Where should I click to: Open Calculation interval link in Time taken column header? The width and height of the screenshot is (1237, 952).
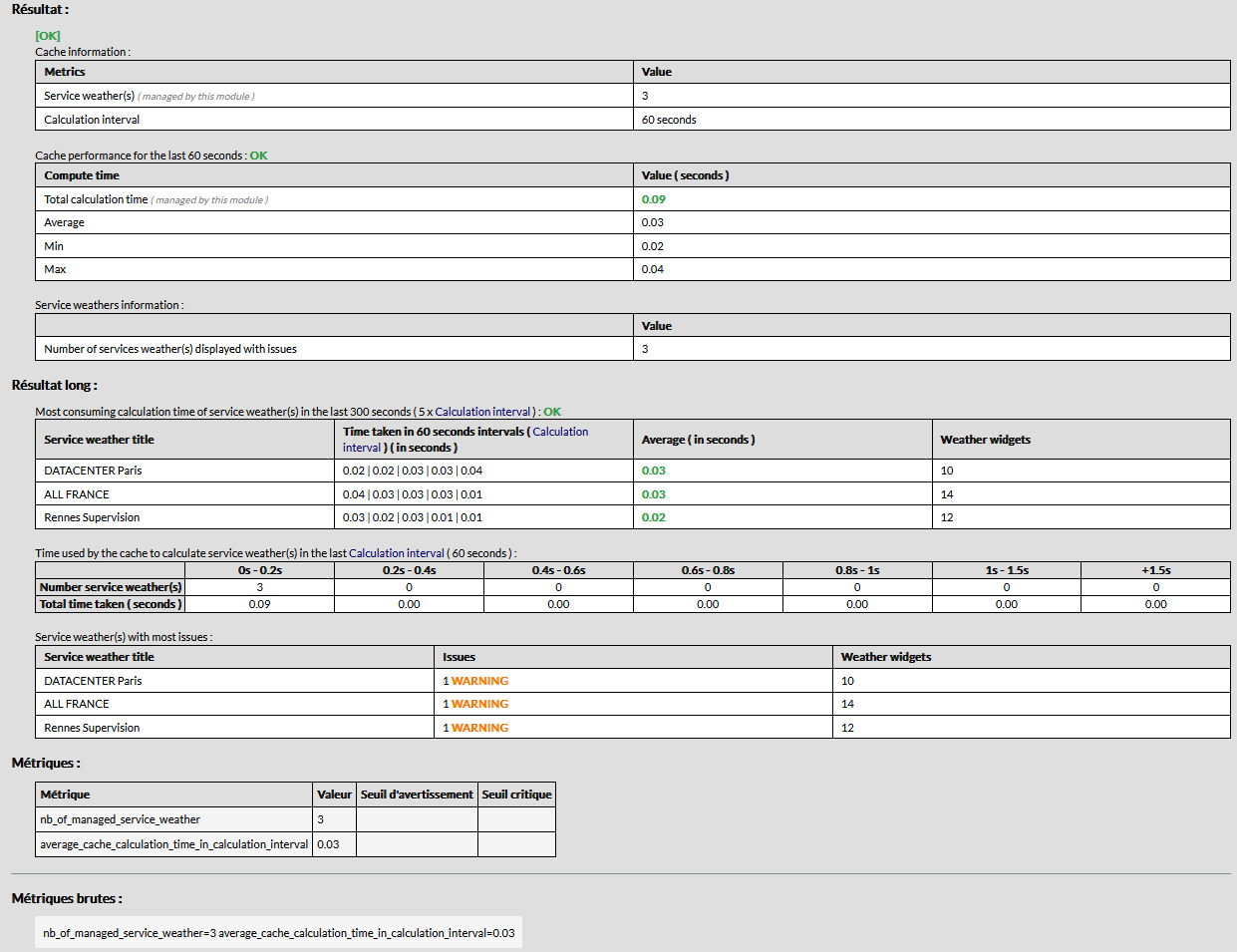[560, 432]
